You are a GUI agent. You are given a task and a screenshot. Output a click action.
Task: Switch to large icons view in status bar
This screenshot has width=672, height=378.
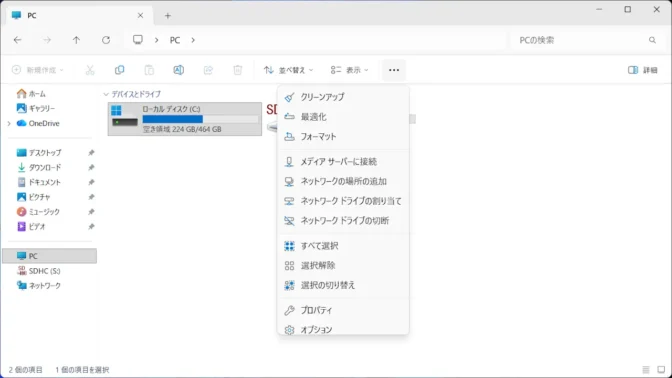(x=661, y=369)
